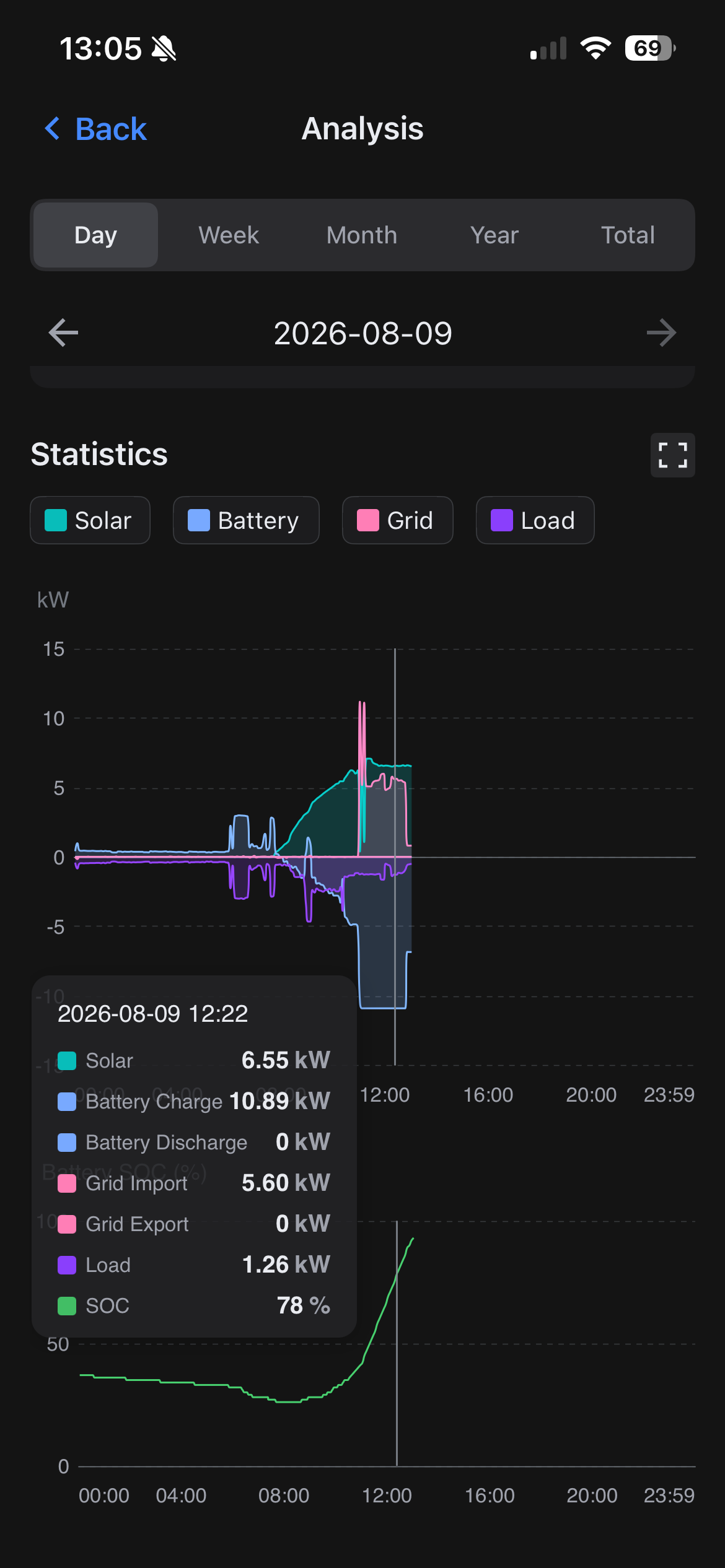Switch to the Week tab
725x1568 pixels.
click(229, 235)
